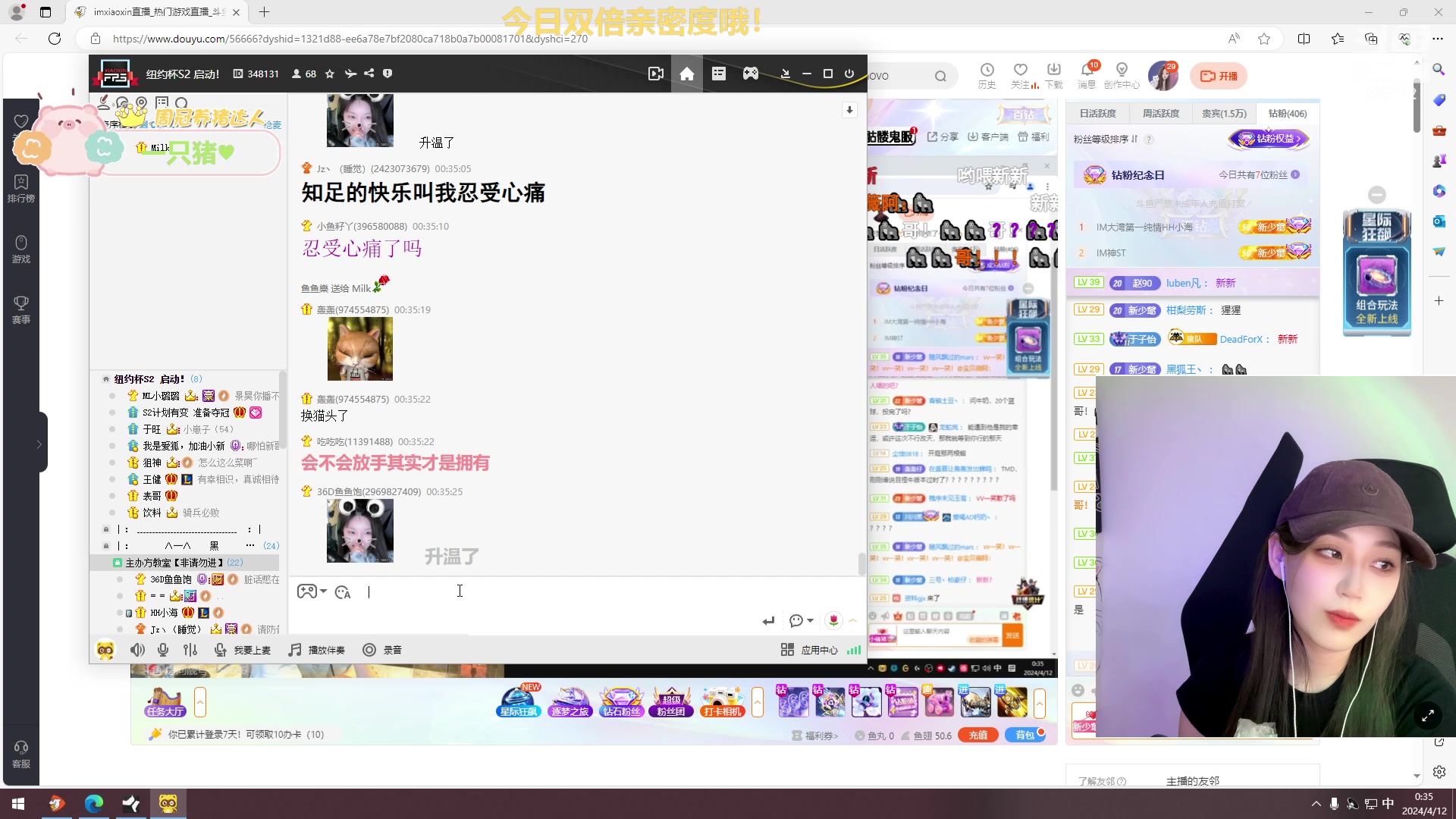Click the home icon in the player toolbar
This screenshot has height=819, width=1456.
pos(687,74)
